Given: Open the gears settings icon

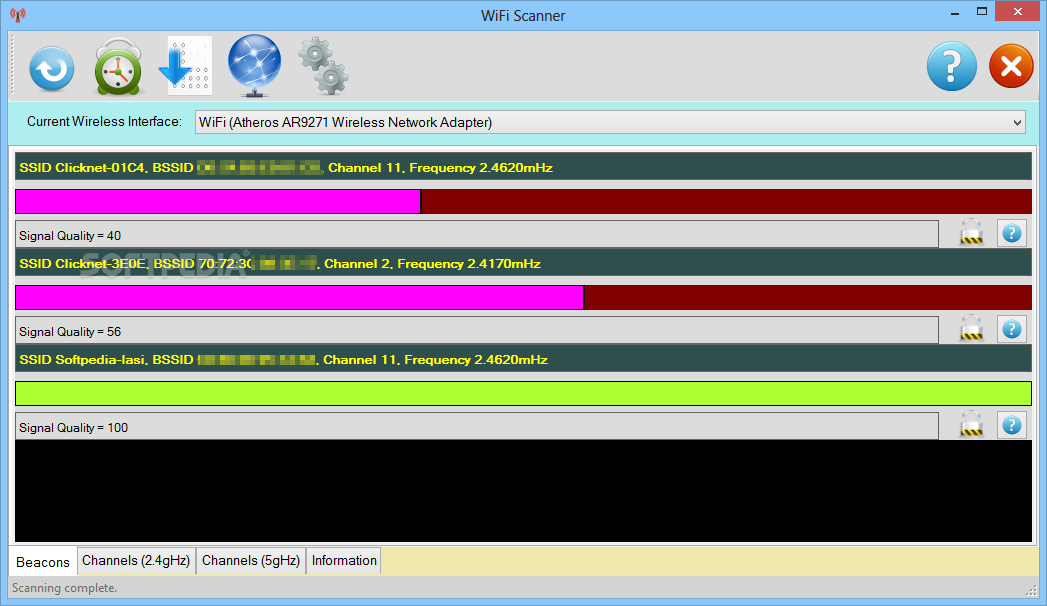Looking at the screenshot, I should tap(323, 65).
